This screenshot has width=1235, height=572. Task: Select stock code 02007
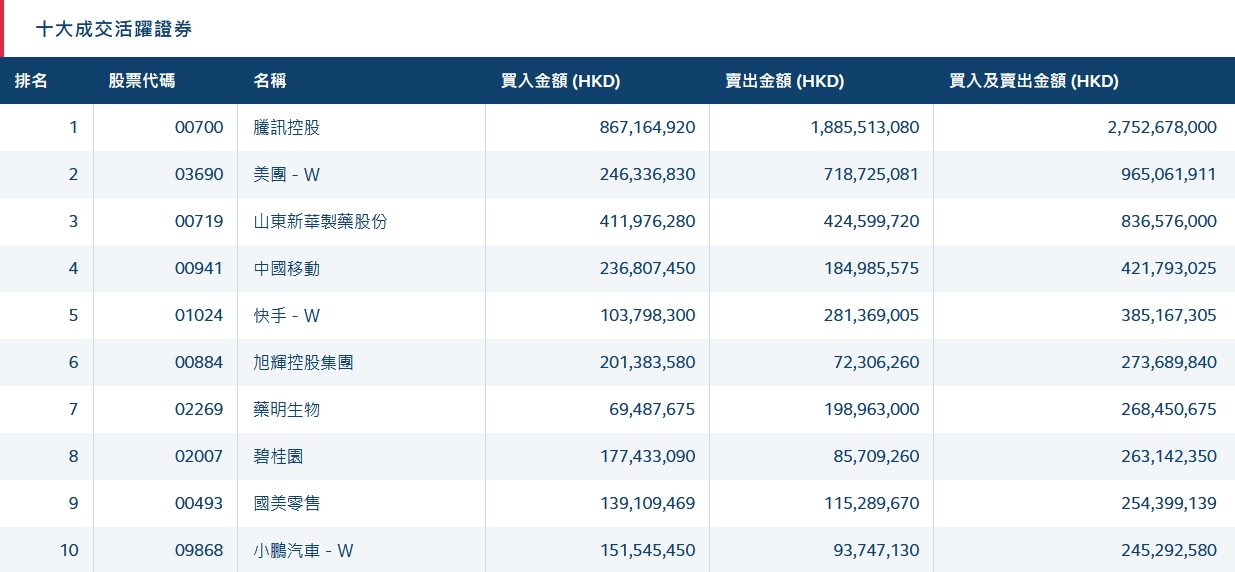pyautogui.click(x=199, y=456)
